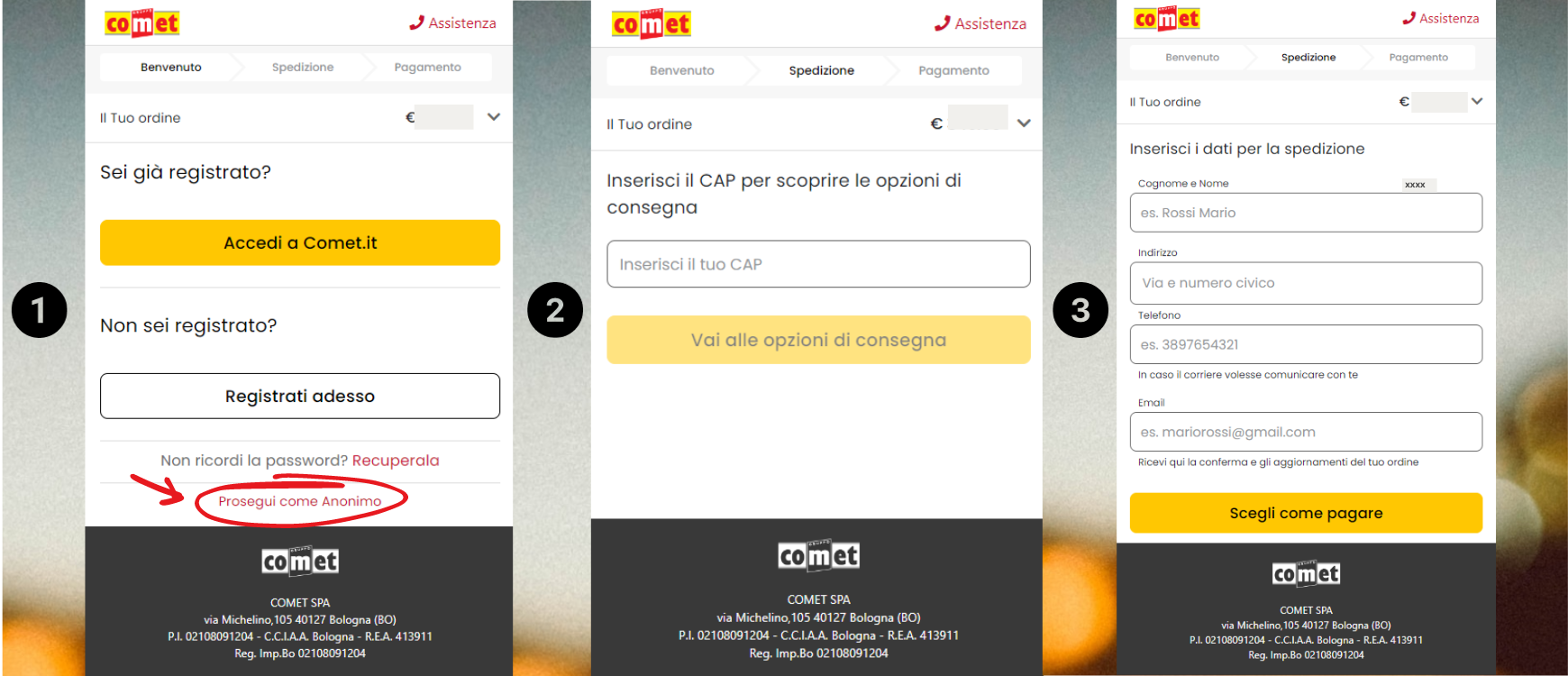Expand Il Tuo ordine chevron in second screen
The width and height of the screenshot is (1568, 676).
[1024, 123]
